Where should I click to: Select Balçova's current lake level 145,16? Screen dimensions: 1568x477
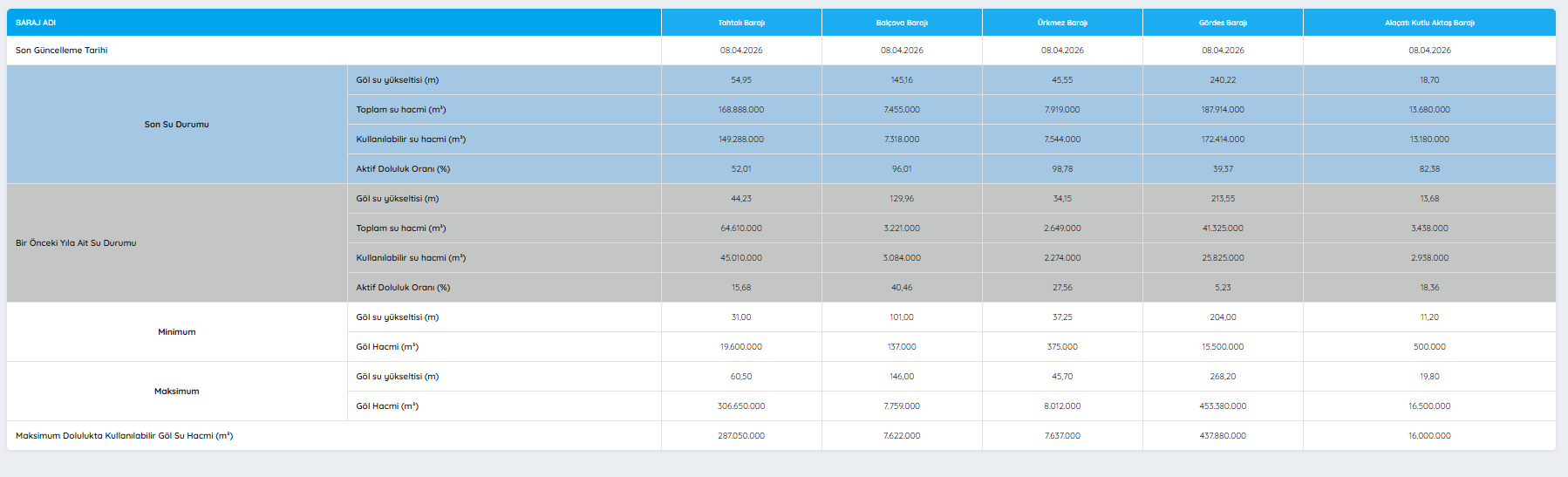point(902,80)
